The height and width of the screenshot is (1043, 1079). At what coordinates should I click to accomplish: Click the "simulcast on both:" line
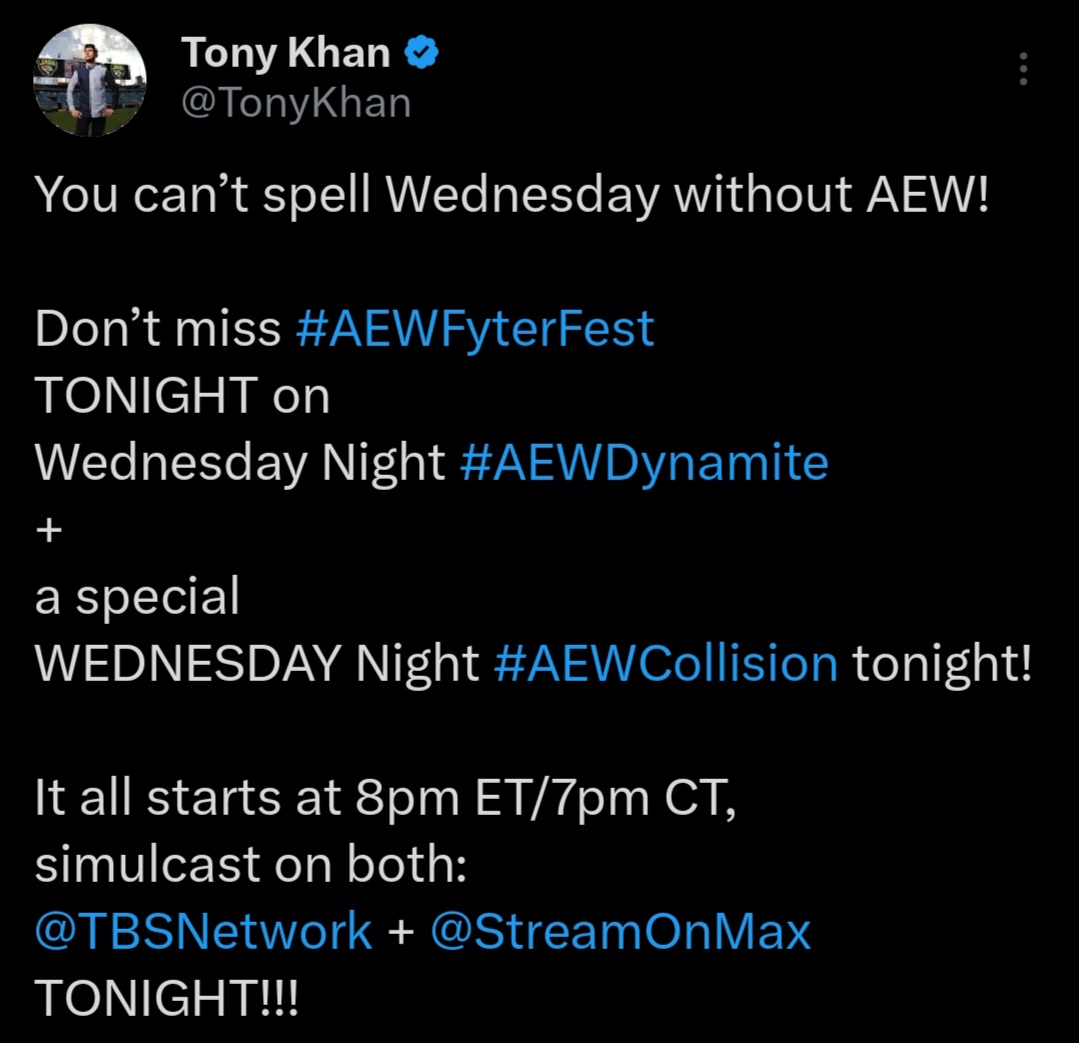pos(251,865)
